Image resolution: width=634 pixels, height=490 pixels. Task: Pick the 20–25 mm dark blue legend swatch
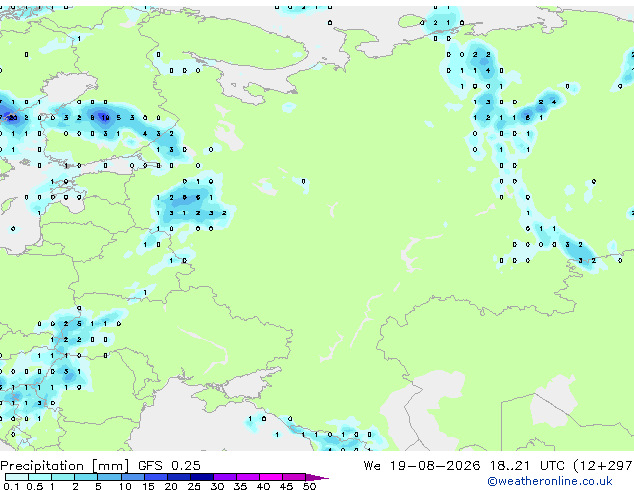pyautogui.click(x=179, y=477)
